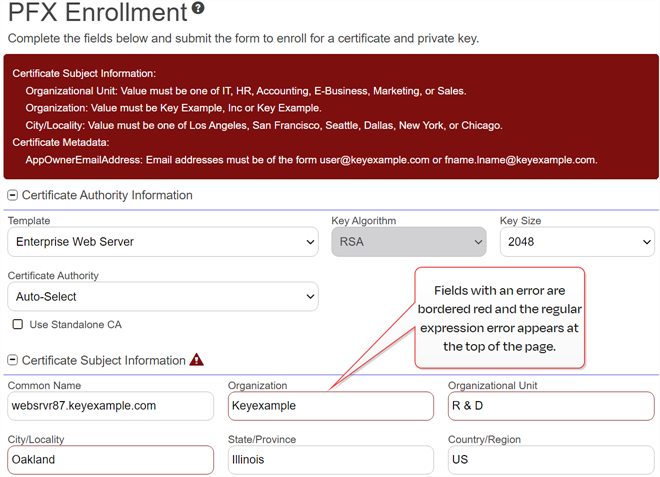Collapse Certificate Authority Information section

point(13,196)
